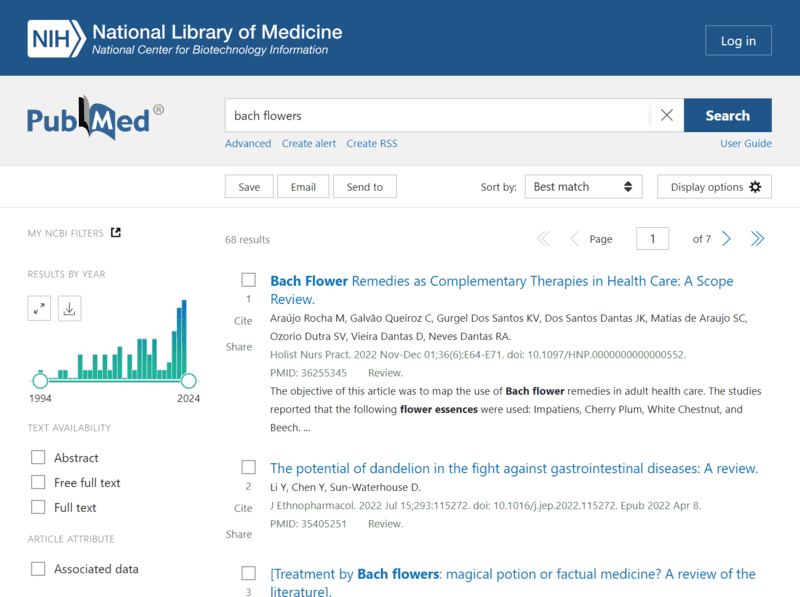Open the dandelion gastrointestinal diseases review
The image size is (800, 597).
click(x=514, y=468)
